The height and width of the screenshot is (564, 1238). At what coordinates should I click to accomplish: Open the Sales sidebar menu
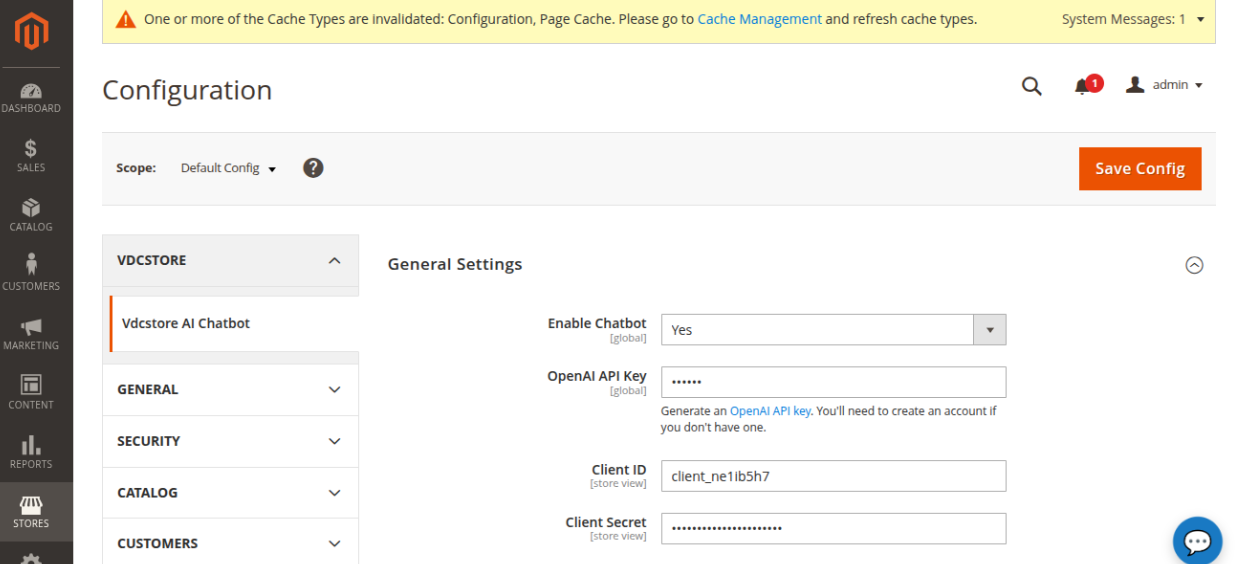coord(31,156)
